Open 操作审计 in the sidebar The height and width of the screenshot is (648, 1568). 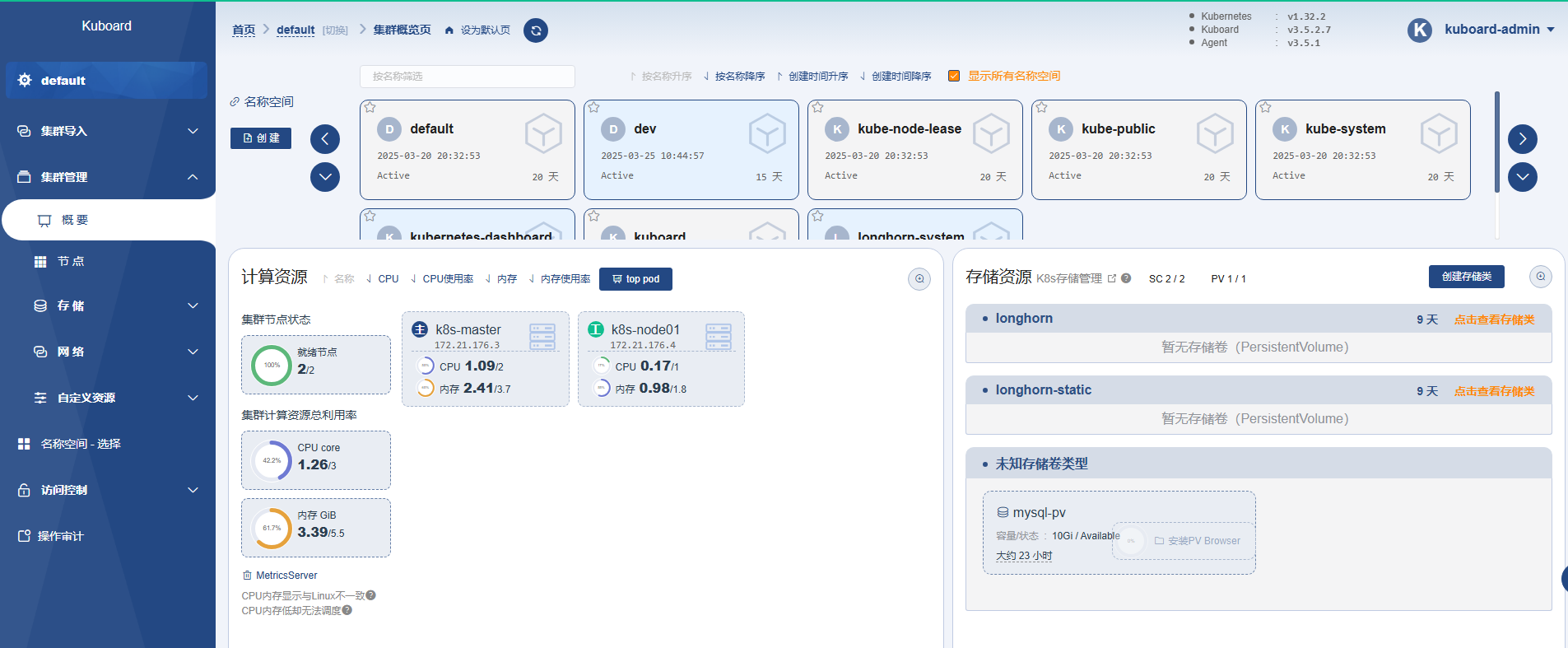pos(108,536)
